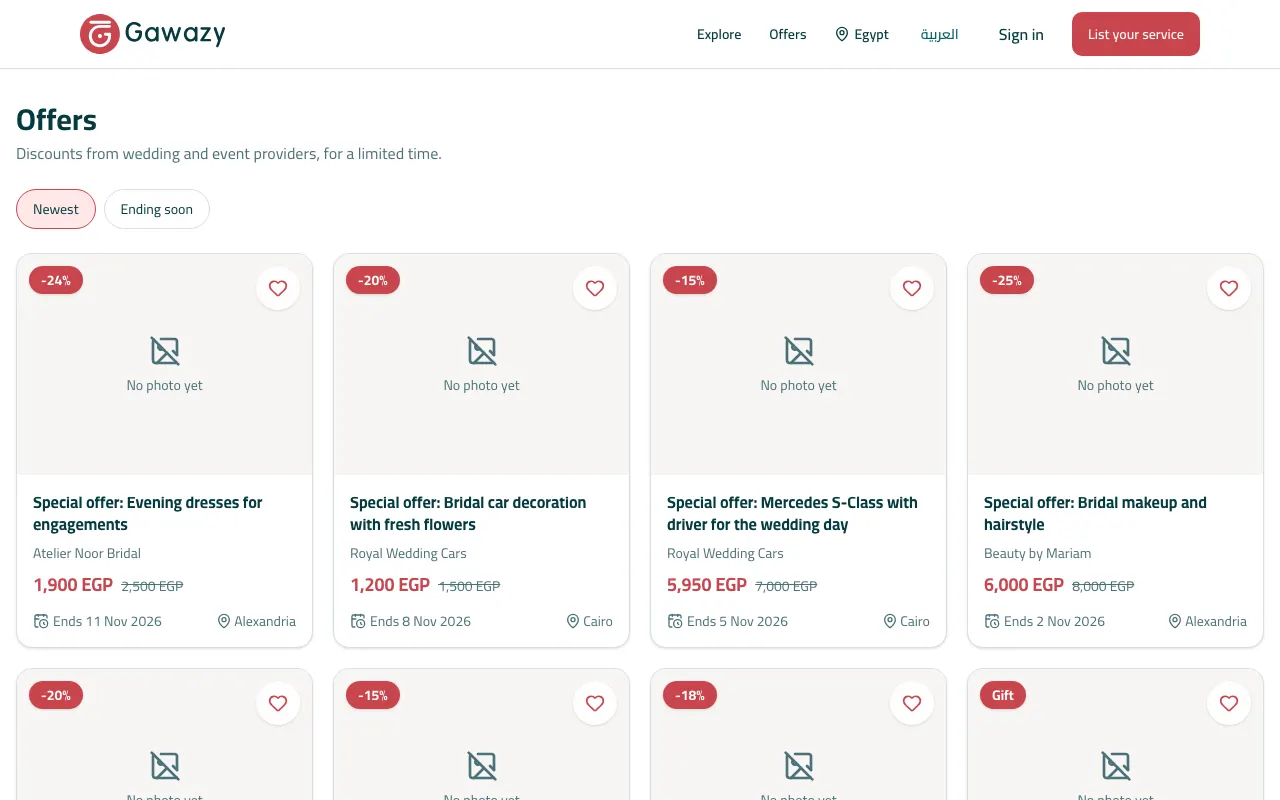Viewport: 1280px width, 800px height.
Task: Click the placeholder image of the Mercedes offer
Action: pyautogui.click(x=799, y=364)
